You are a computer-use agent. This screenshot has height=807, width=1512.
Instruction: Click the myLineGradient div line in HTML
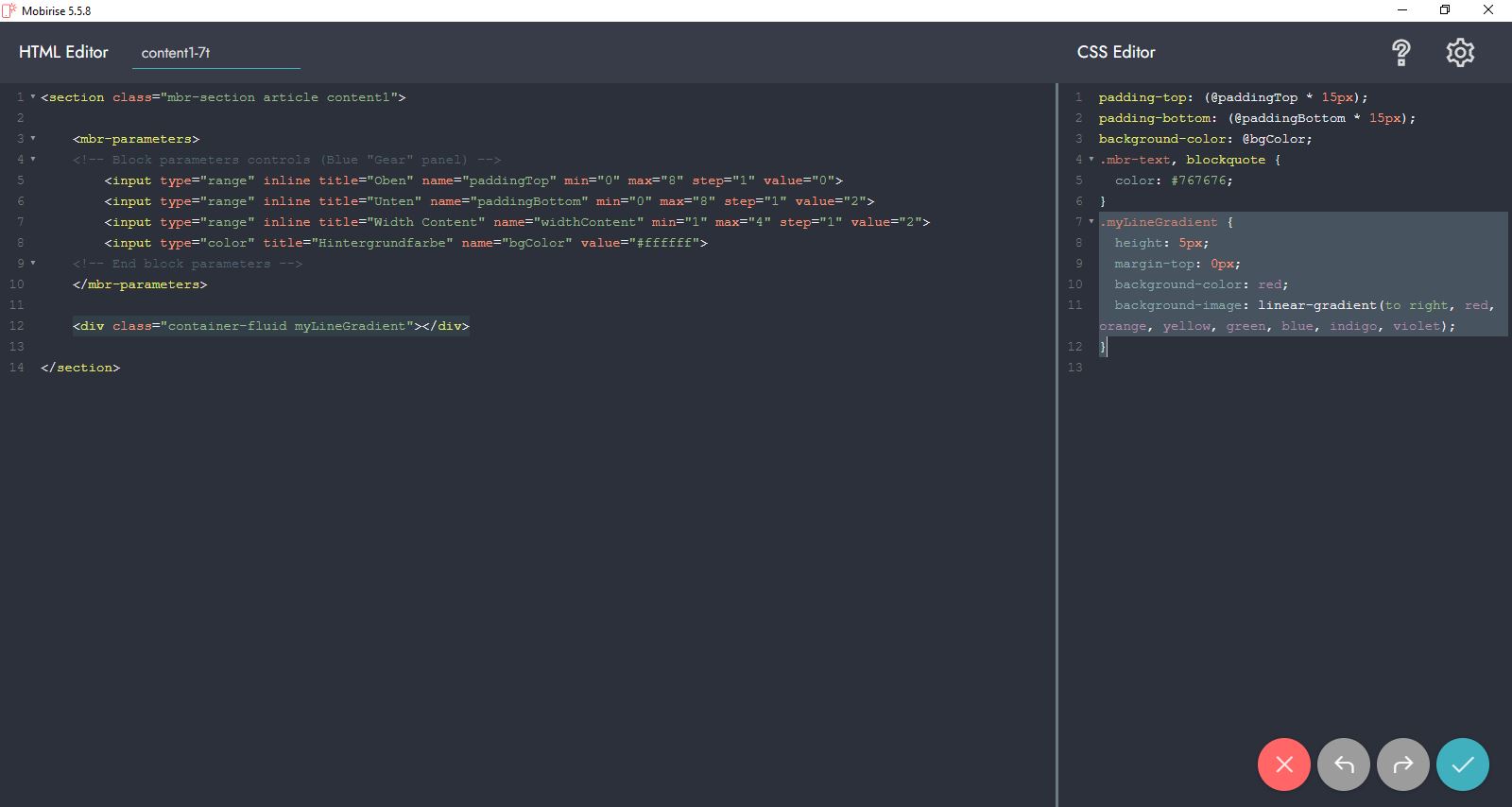270,326
